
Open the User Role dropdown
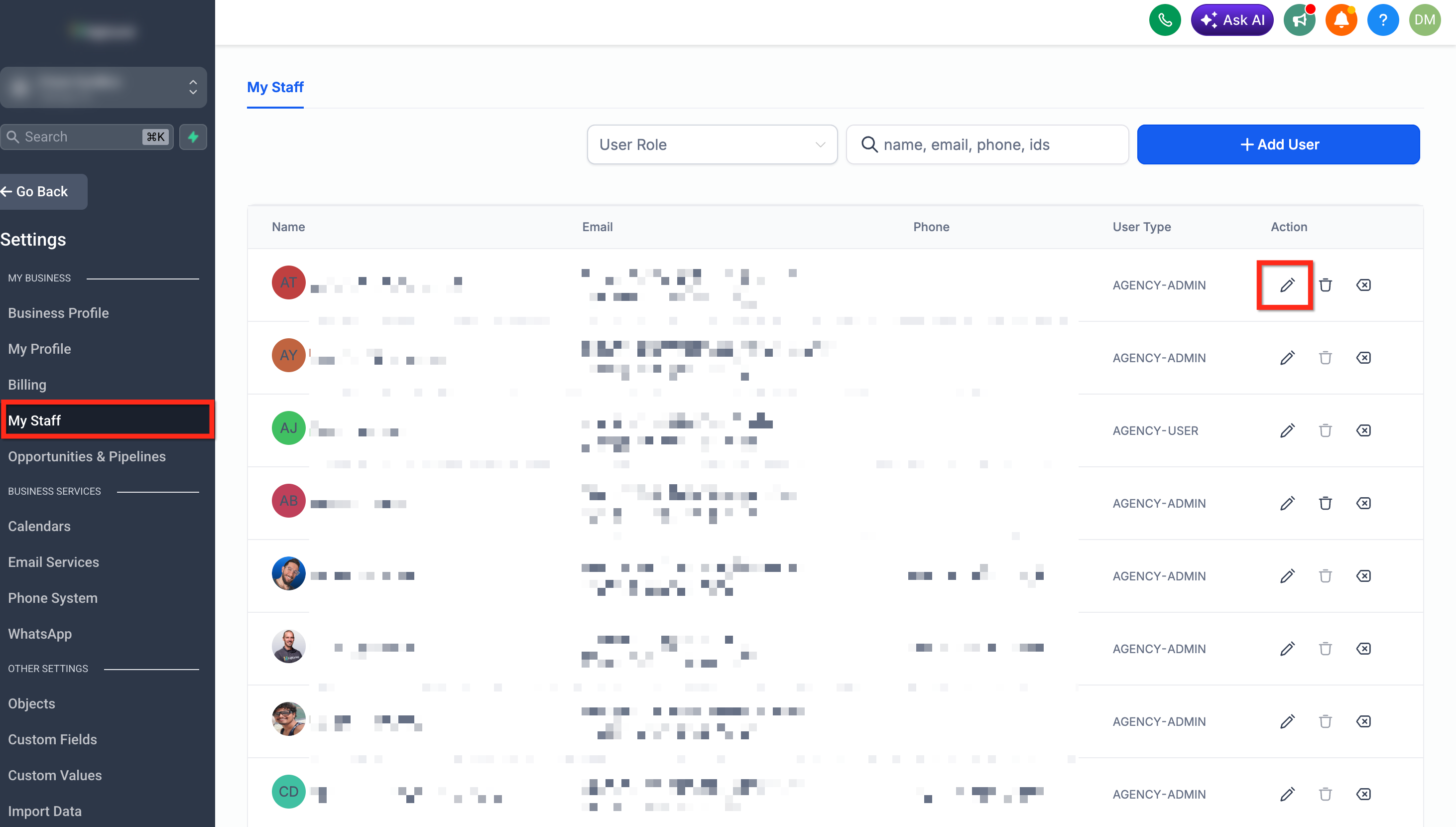[712, 145]
